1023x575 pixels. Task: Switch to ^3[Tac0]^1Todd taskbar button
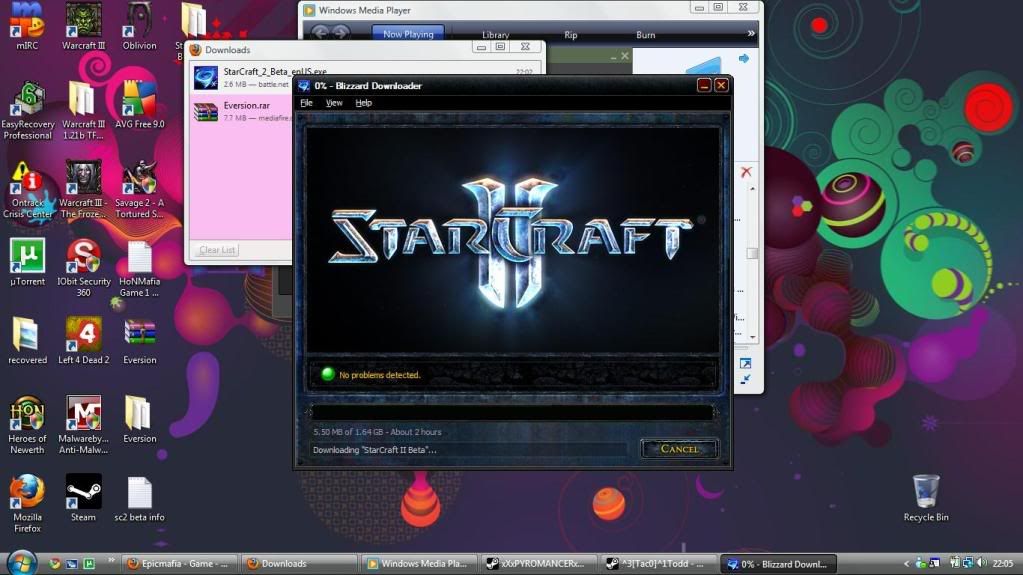point(657,563)
